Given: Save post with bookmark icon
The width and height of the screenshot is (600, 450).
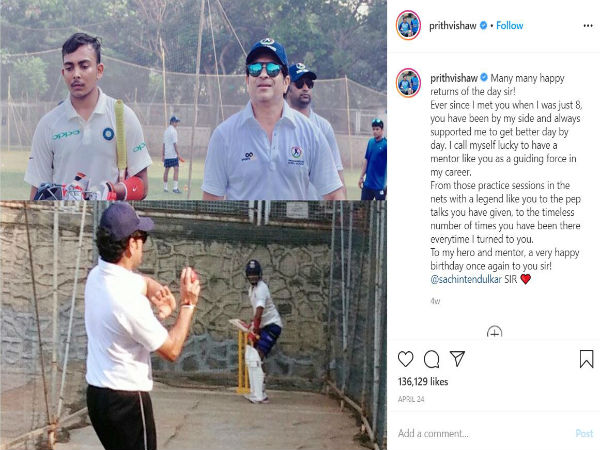Looking at the screenshot, I should [x=586, y=359].
